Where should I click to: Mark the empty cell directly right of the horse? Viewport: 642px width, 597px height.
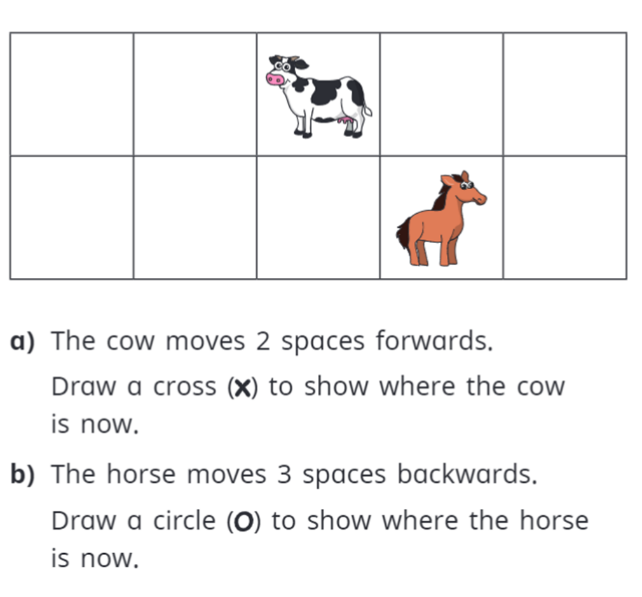(x=565, y=218)
